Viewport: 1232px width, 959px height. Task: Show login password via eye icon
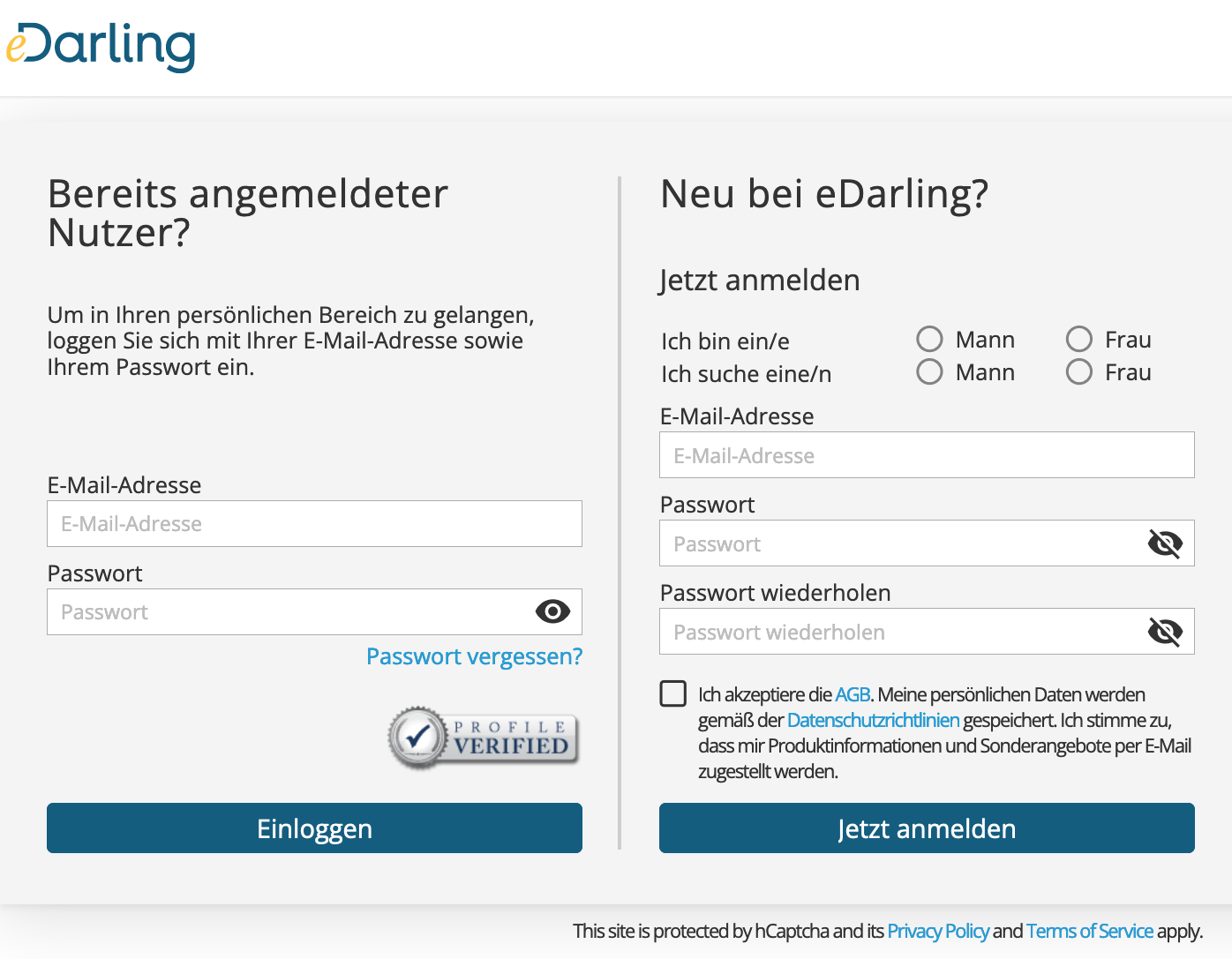[x=552, y=611]
